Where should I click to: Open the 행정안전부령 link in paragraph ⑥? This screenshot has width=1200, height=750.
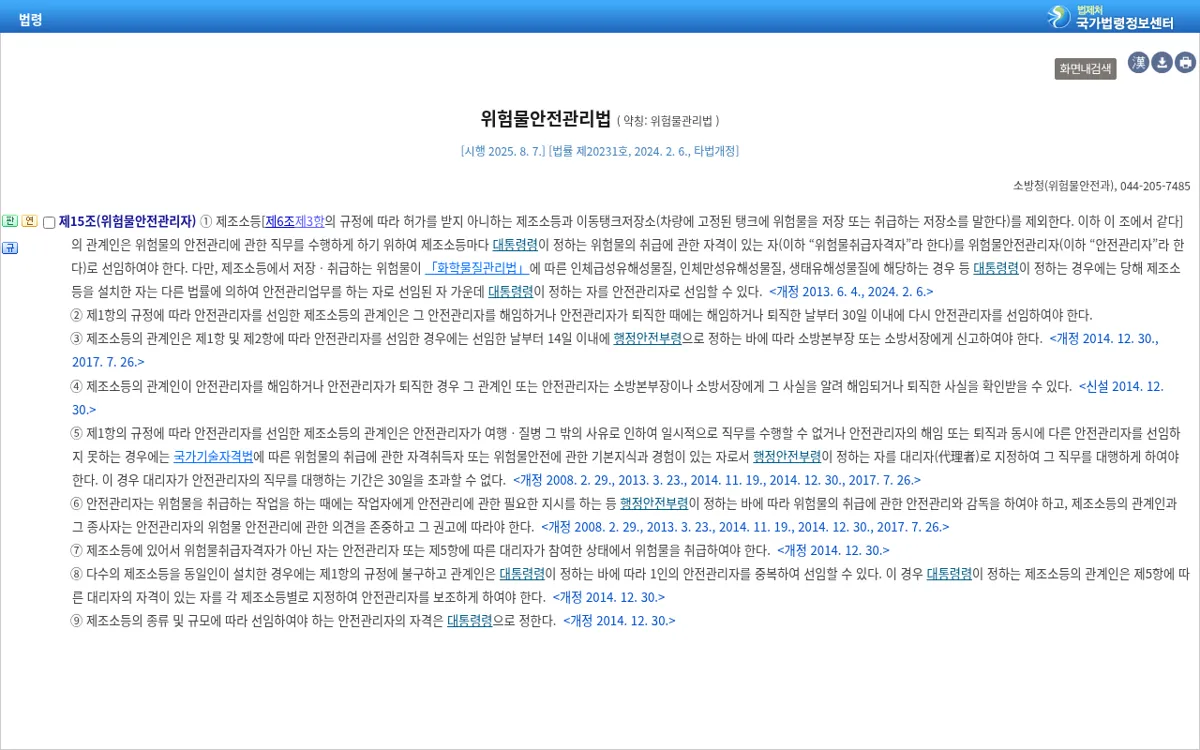[x=654, y=503]
